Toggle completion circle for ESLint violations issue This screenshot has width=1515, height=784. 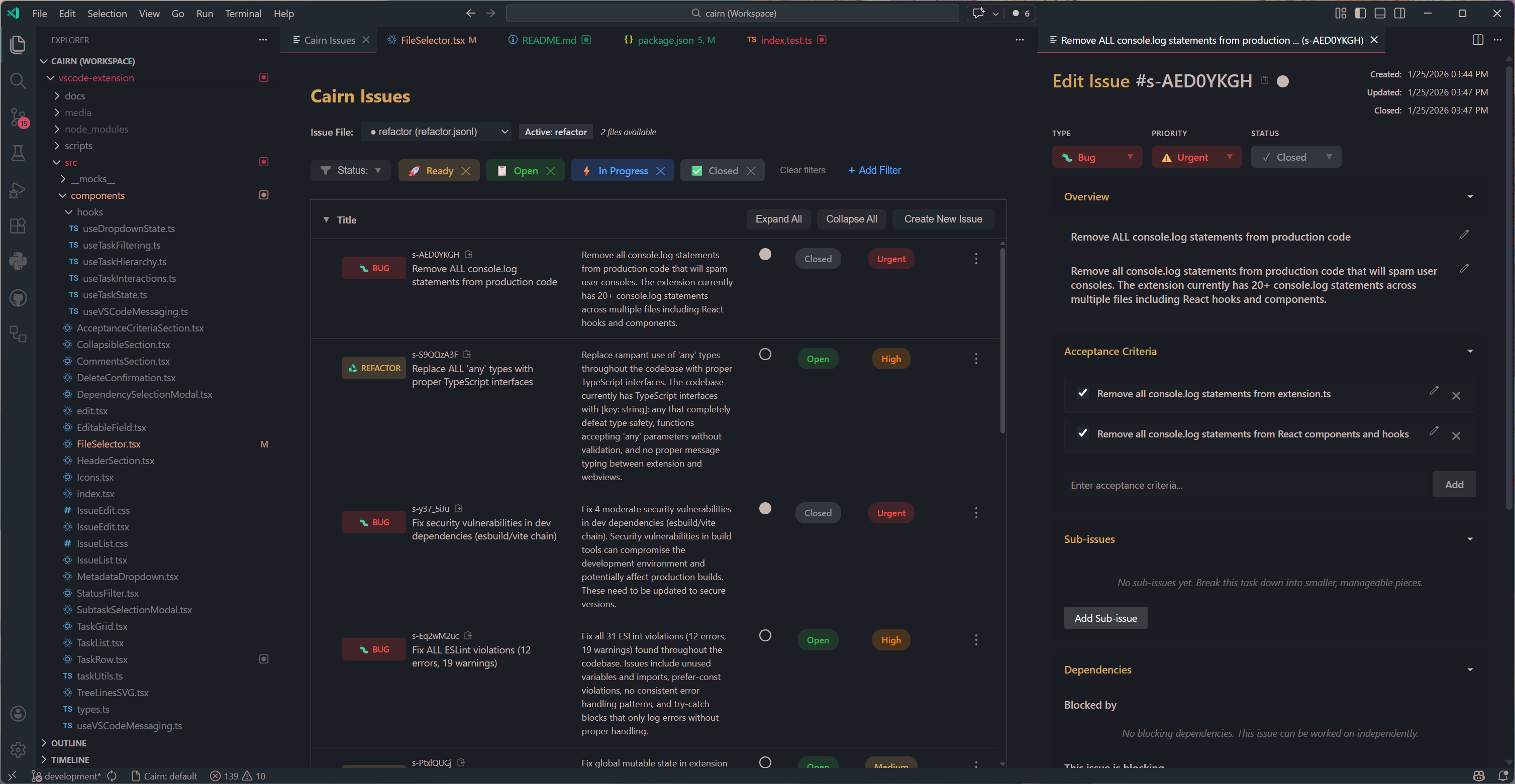(765, 635)
